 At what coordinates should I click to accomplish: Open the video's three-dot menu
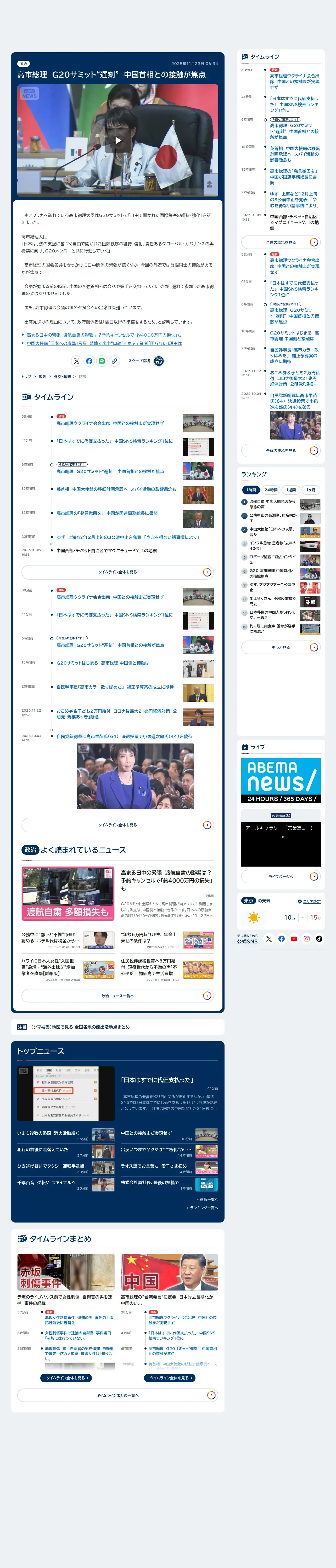311,828
